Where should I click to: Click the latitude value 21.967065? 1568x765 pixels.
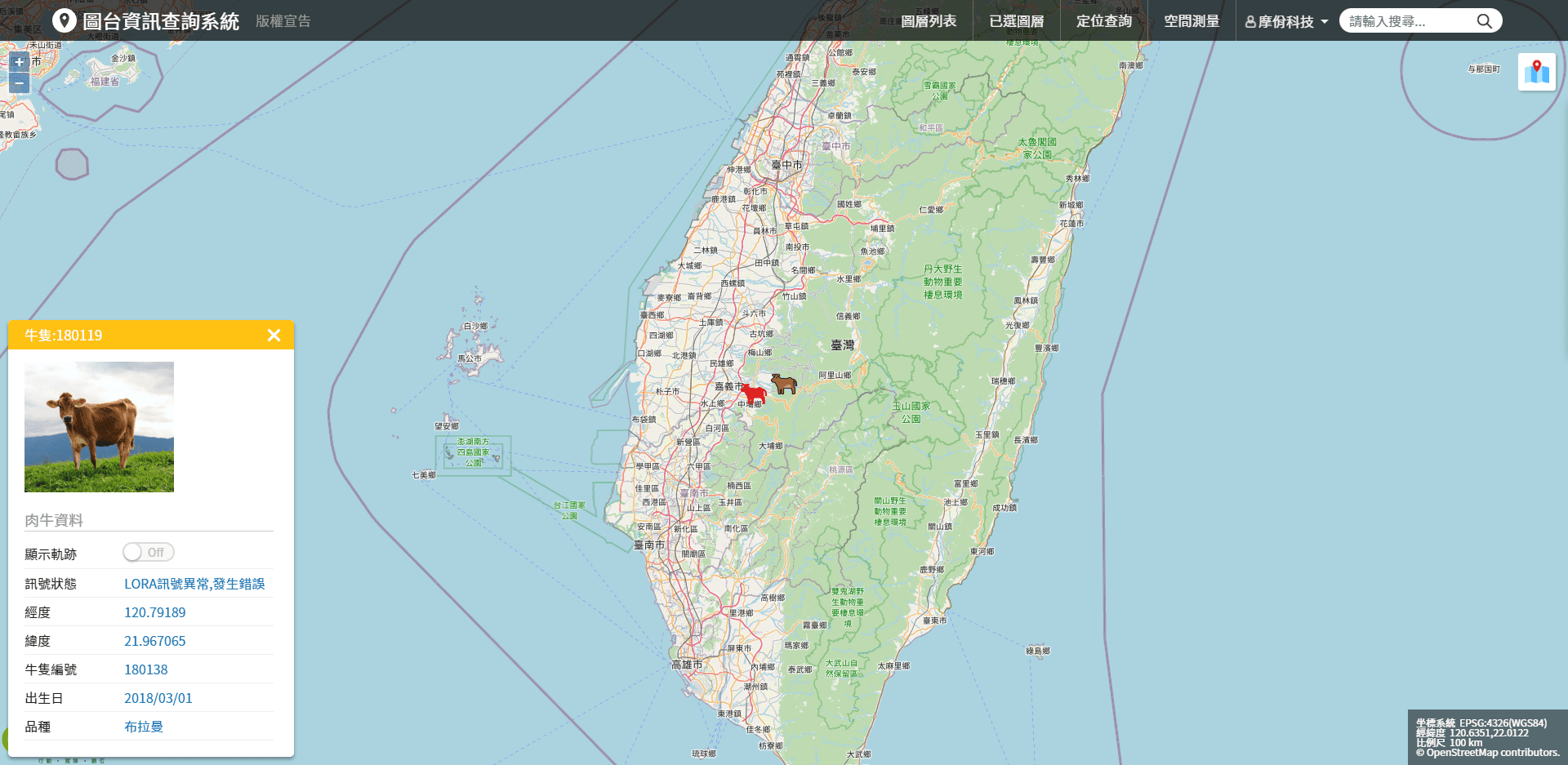pyautogui.click(x=154, y=641)
